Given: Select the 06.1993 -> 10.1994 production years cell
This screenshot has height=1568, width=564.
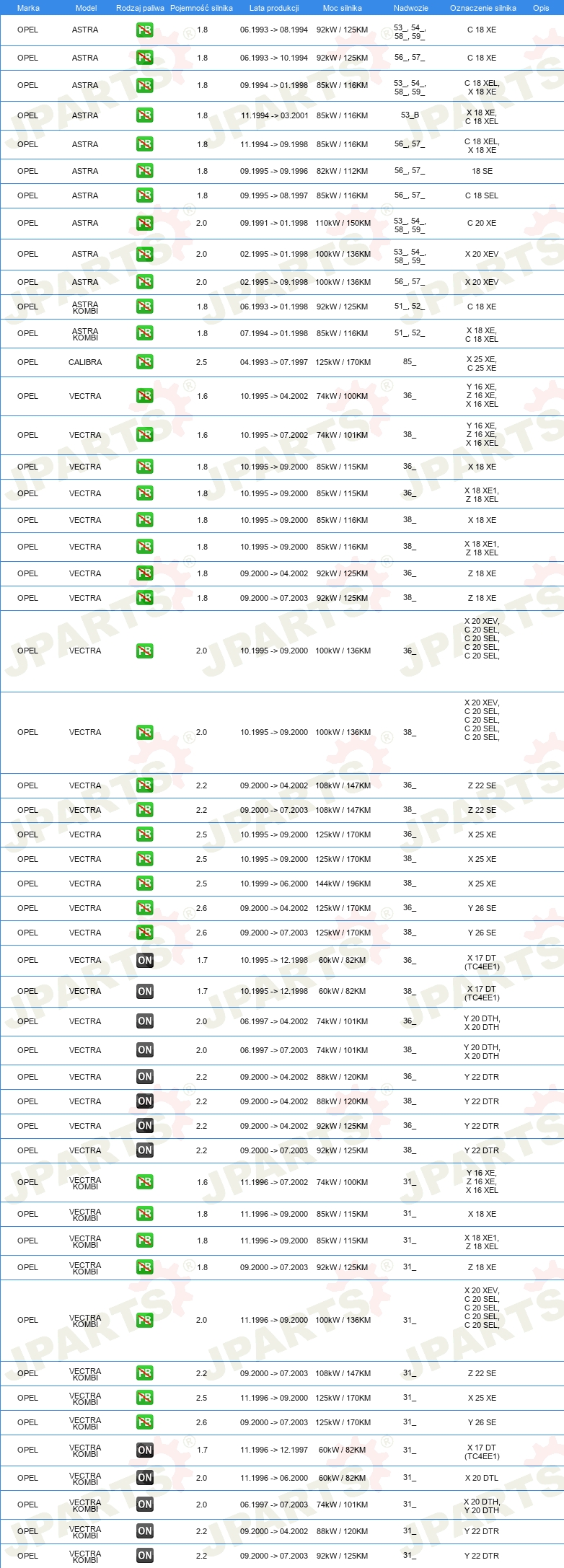Looking at the screenshot, I should [274, 58].
